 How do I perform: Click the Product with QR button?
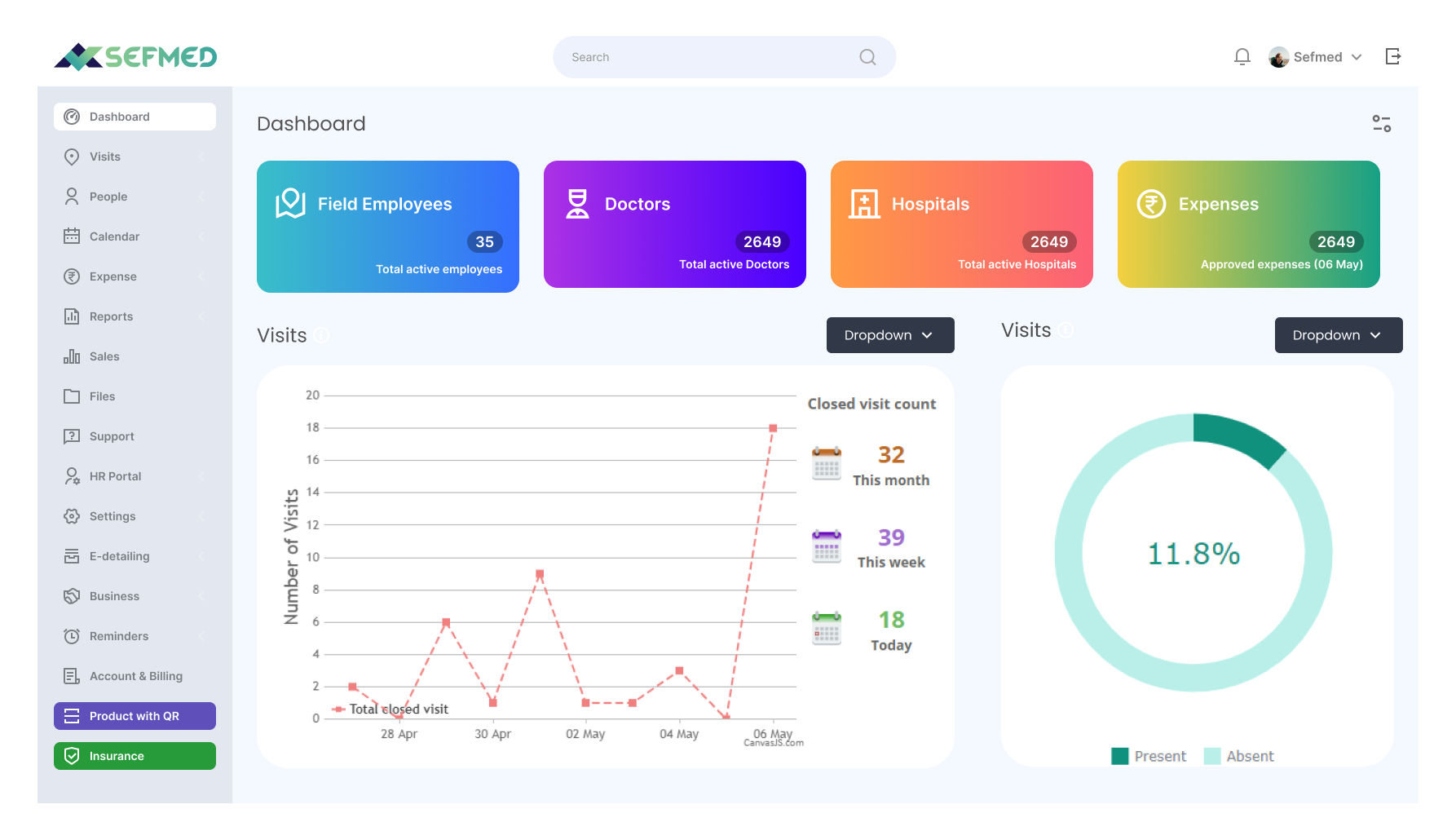[x=134, y=716]
